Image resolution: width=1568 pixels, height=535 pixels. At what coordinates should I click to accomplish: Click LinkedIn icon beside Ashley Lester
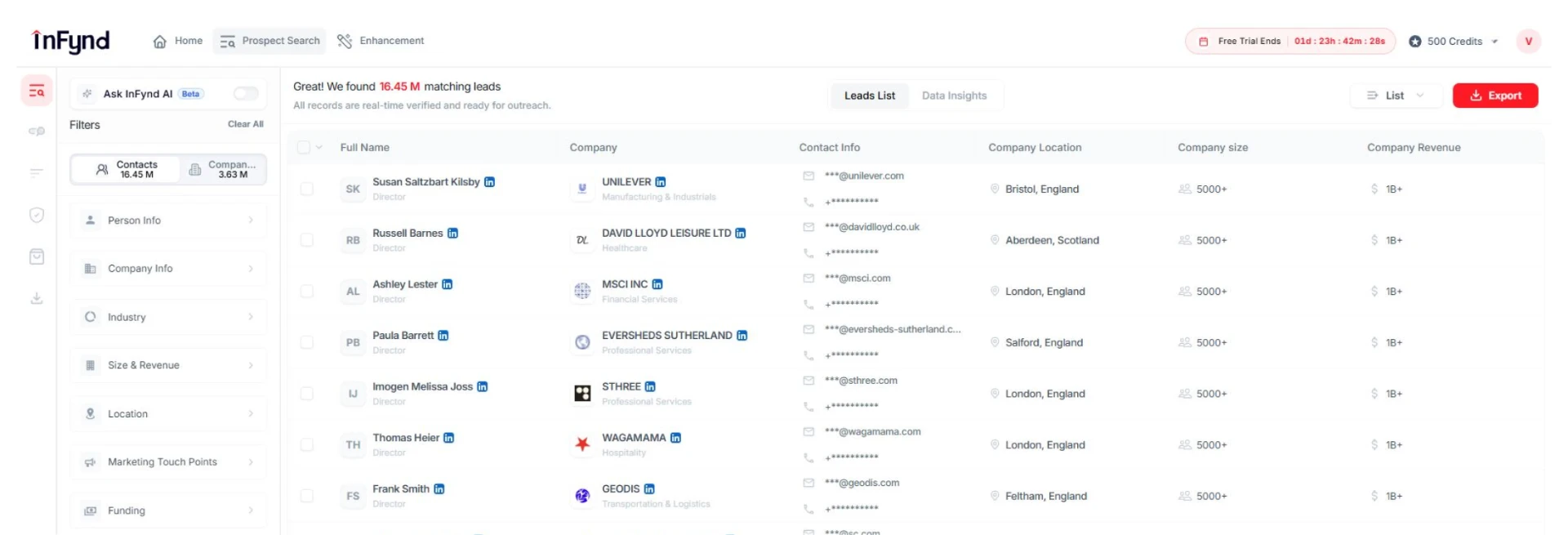point(448,284)
